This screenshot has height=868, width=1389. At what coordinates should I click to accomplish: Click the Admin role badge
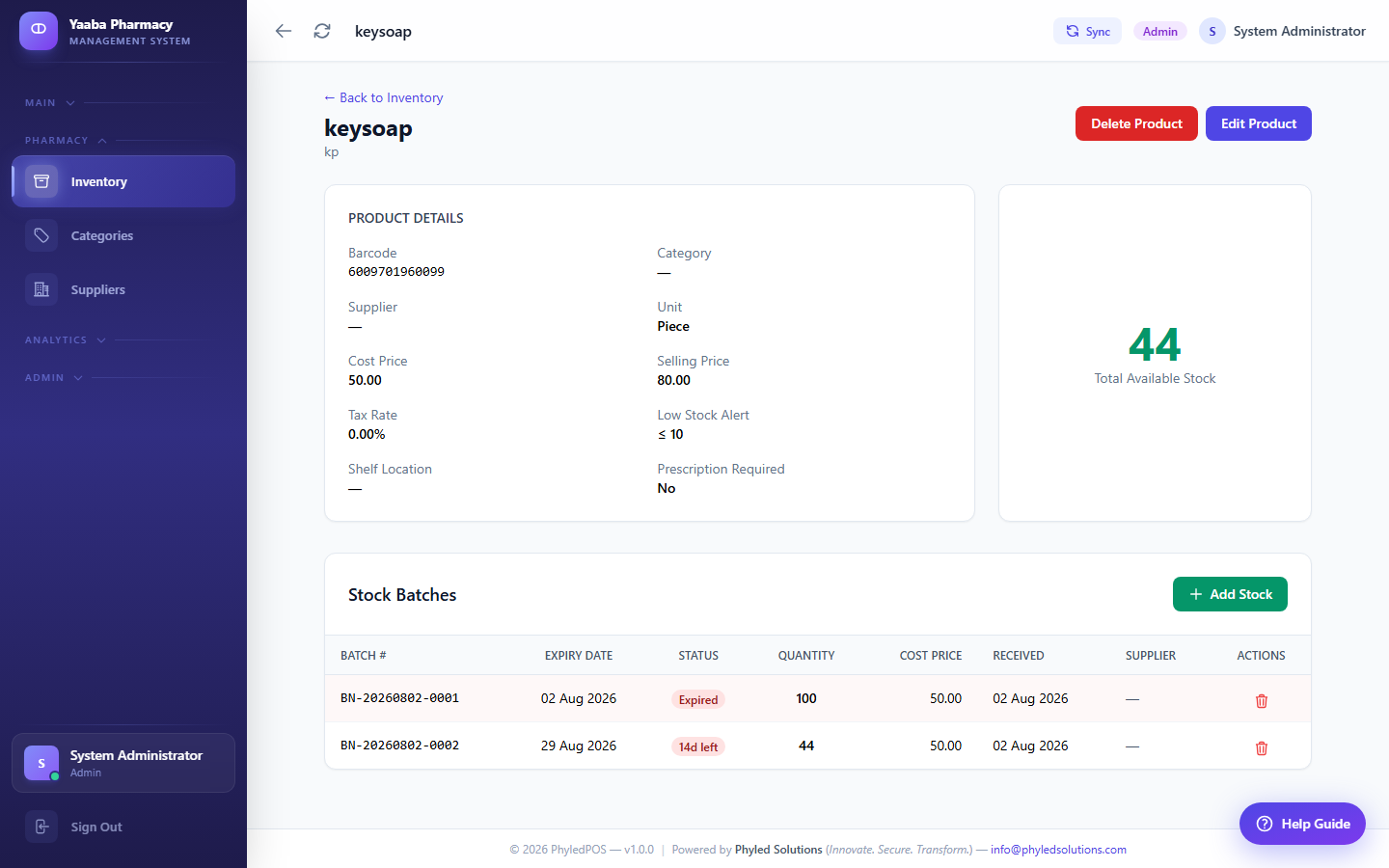pos(1160,31)
